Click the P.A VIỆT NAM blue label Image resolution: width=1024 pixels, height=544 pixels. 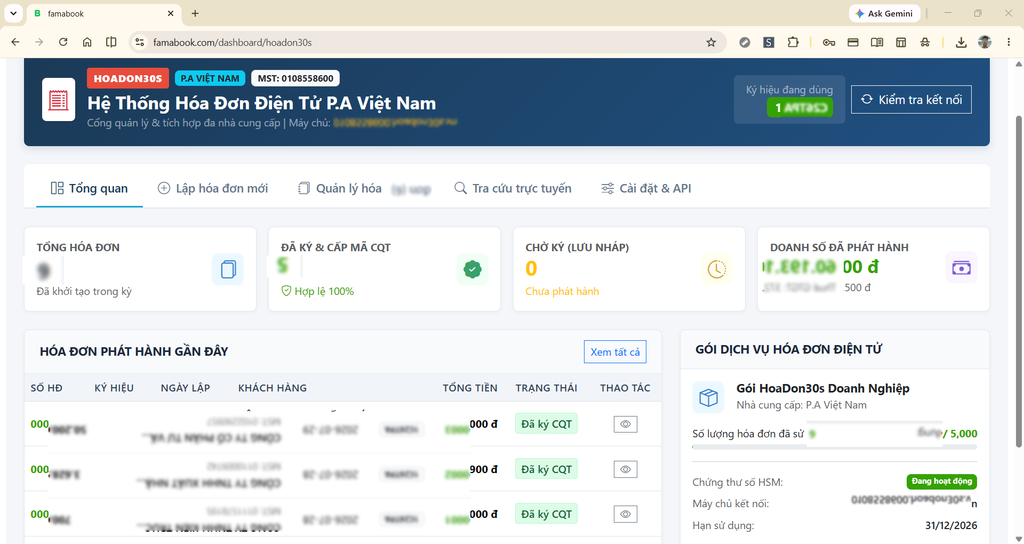210,78
